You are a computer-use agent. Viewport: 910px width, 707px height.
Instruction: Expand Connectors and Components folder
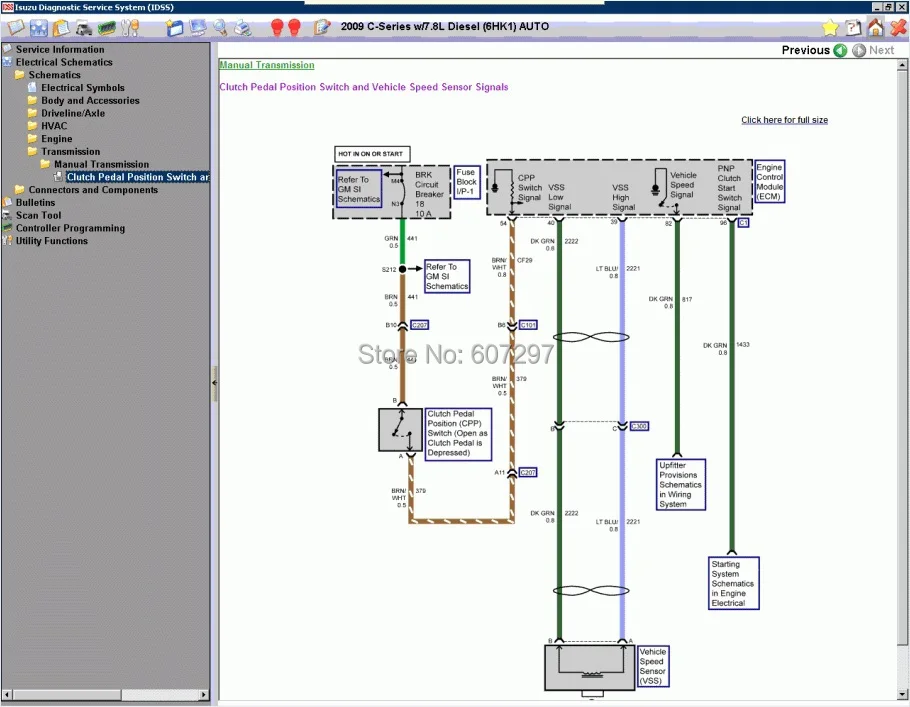[93, 190]
